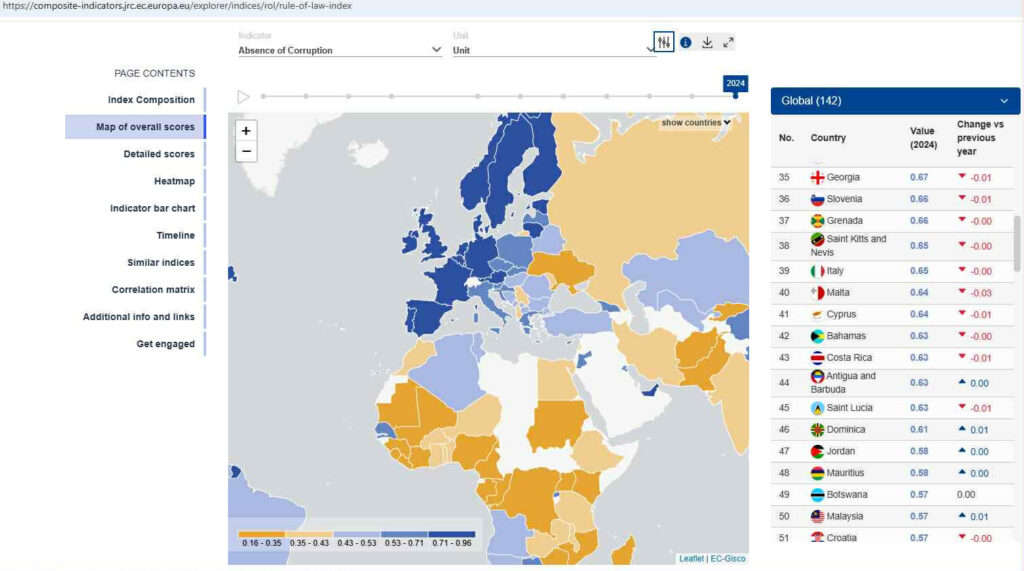This screenshot has width=1024, height=571.
Task: Open the Correlation matrix section
Action: pos(153,290)
